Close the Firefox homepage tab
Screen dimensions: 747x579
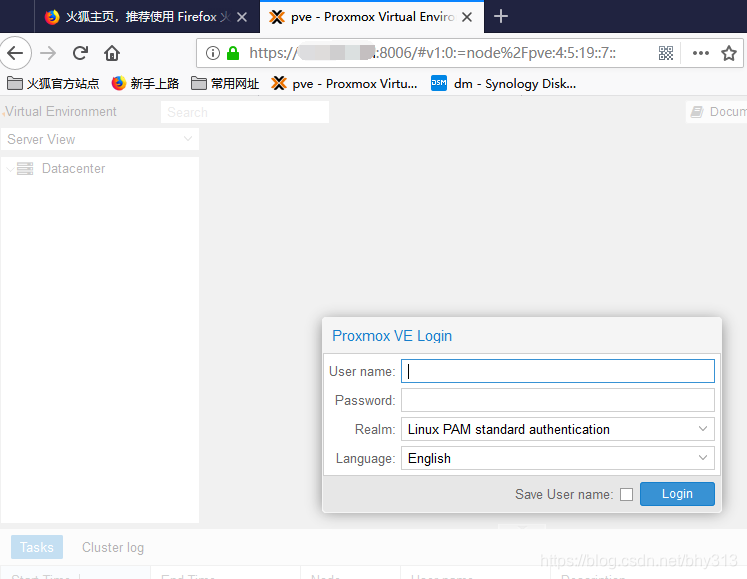pyautogui.click(x=242, y=17)
